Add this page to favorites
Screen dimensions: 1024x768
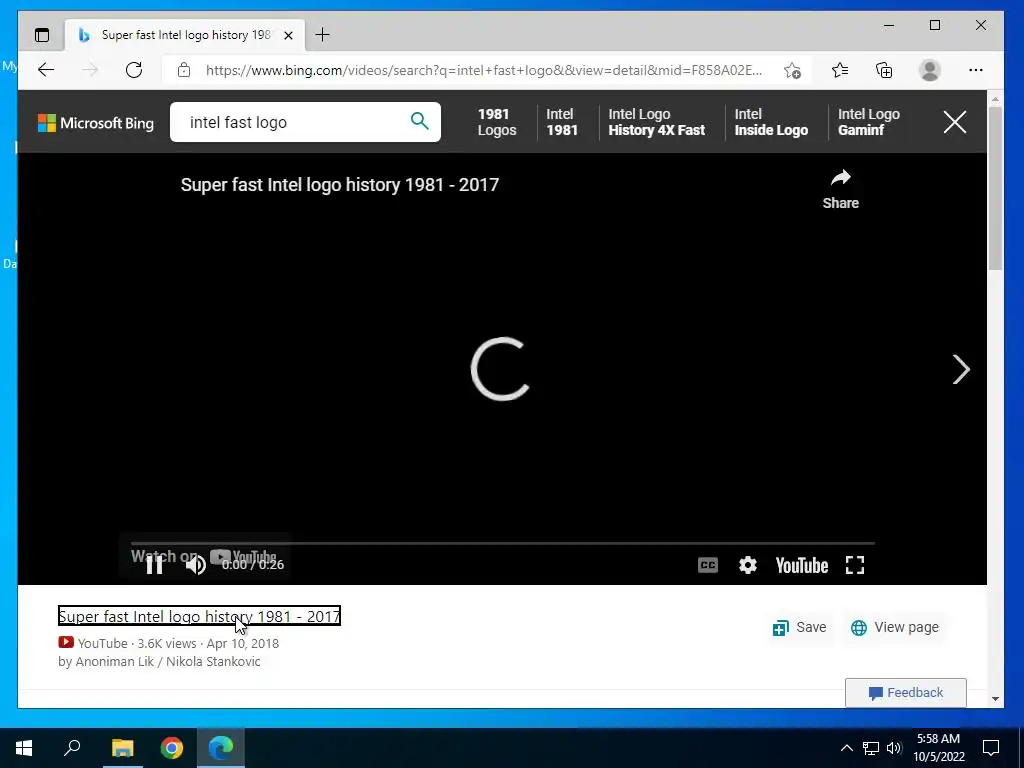pos(792,71)
